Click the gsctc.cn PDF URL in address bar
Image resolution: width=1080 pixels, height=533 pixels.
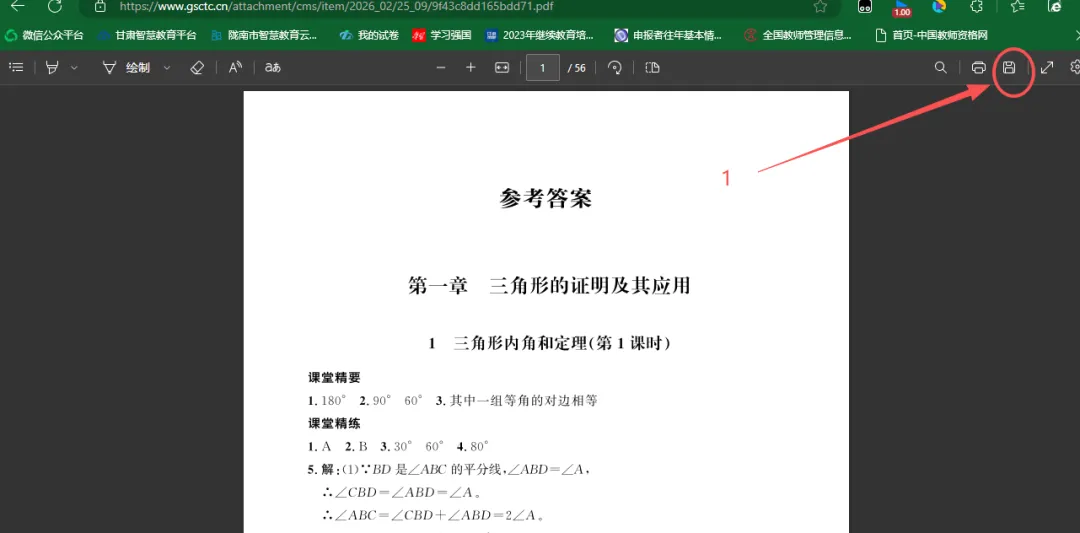tap(336, 6)
